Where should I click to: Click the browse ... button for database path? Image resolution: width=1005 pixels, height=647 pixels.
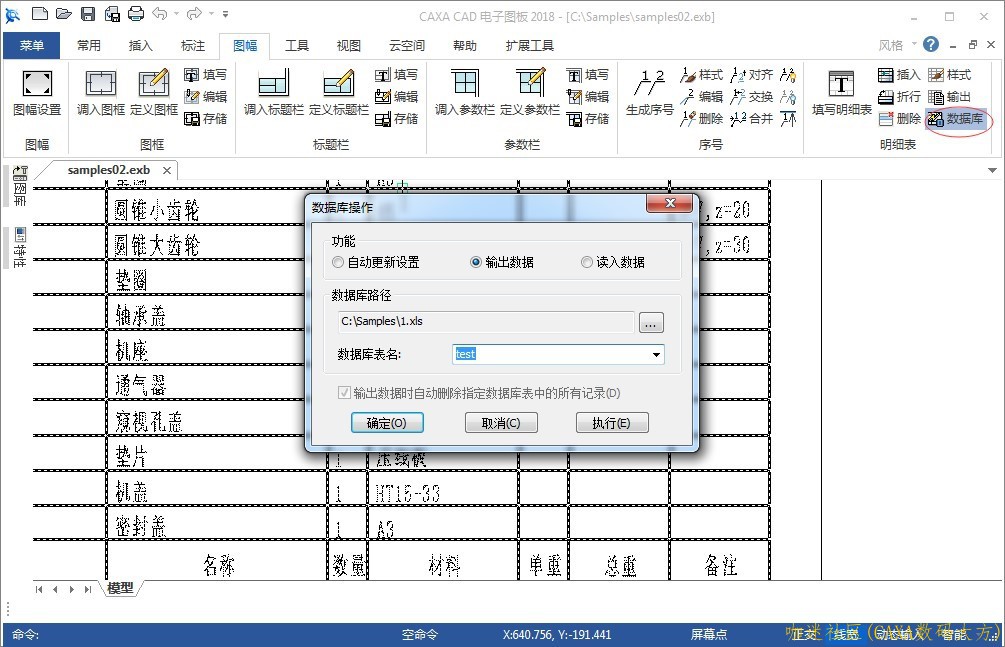(651, 323)
